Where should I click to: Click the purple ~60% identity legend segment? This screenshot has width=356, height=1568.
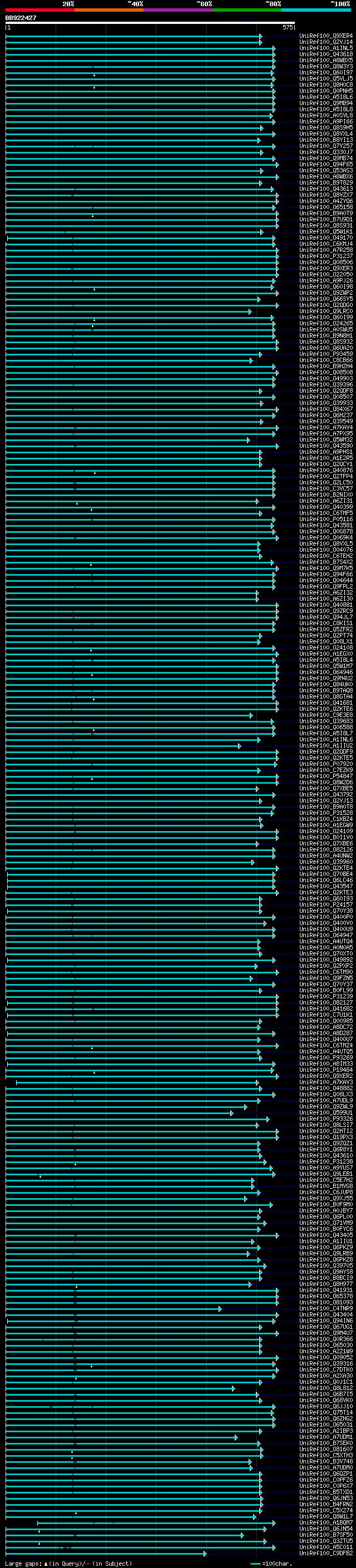[x=179, y=10]
